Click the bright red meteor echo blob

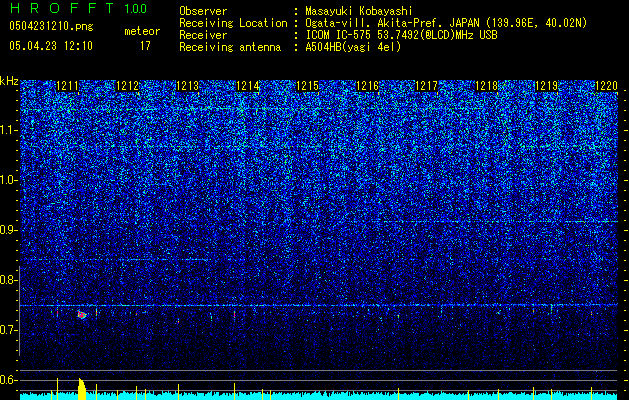pyautogui.click(x=82, y=315)
